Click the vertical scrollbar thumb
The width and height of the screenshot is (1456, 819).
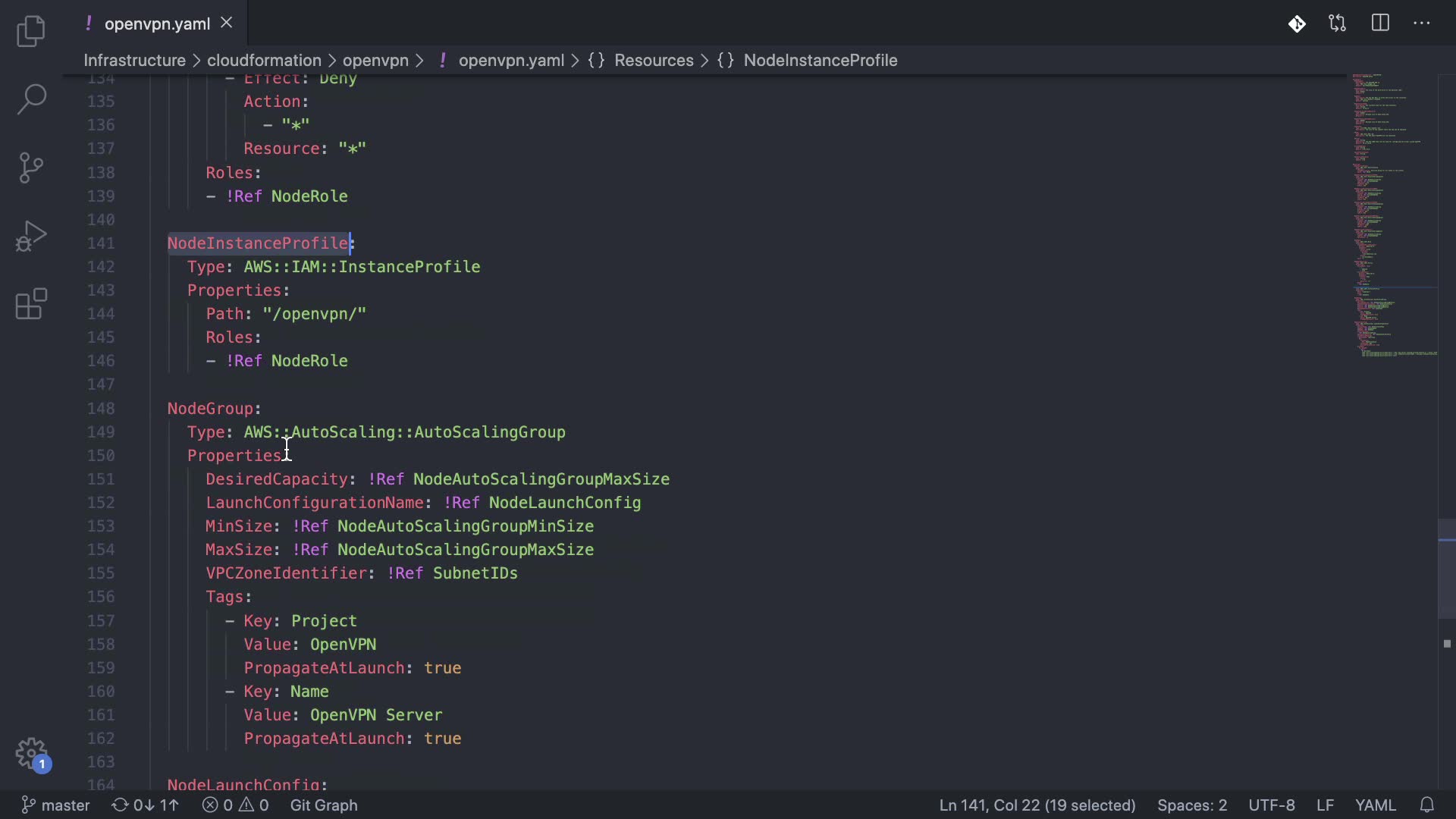pyautogui.click(x=1446, y=569)
